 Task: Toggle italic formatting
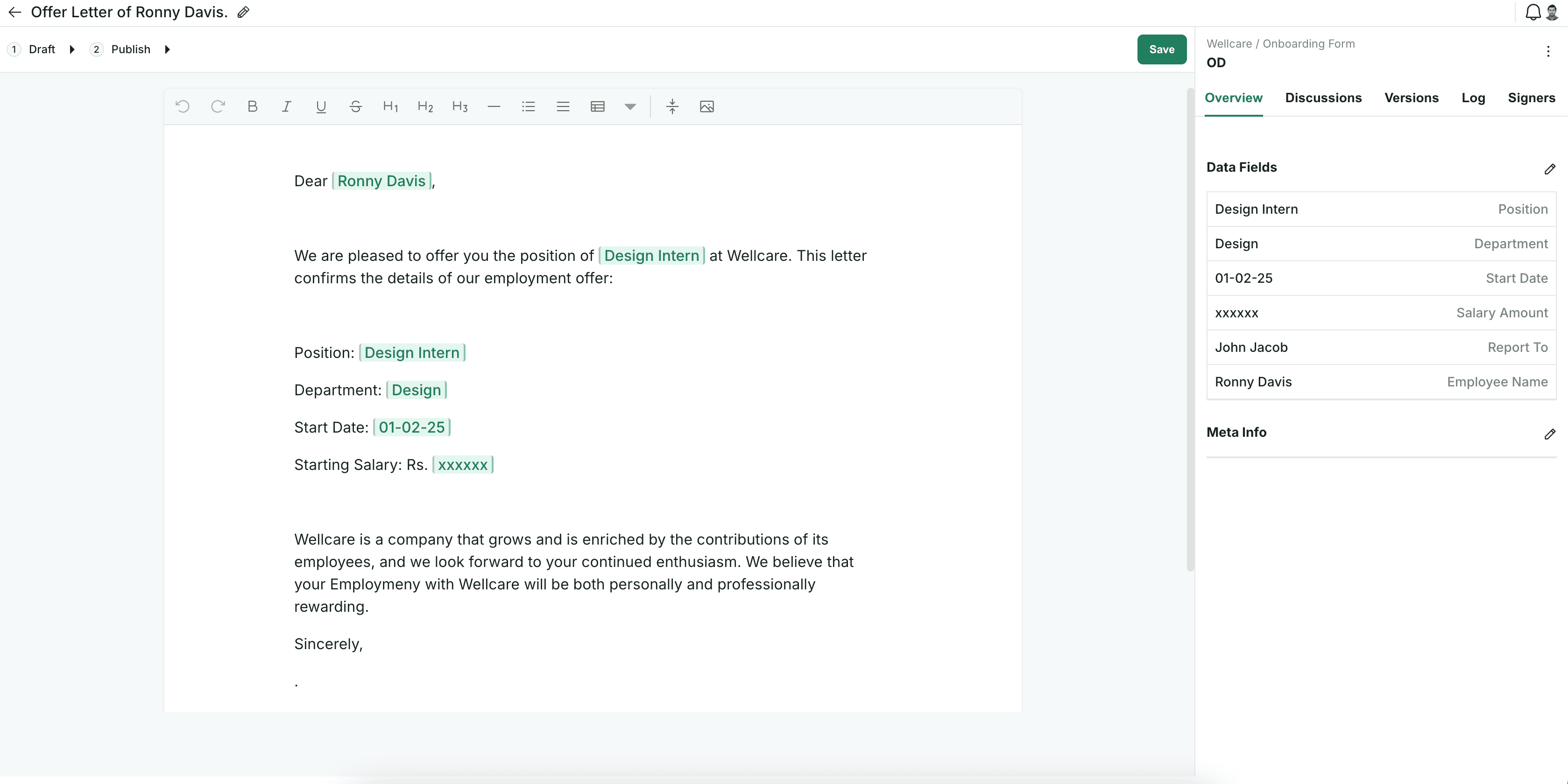[287, 106]
